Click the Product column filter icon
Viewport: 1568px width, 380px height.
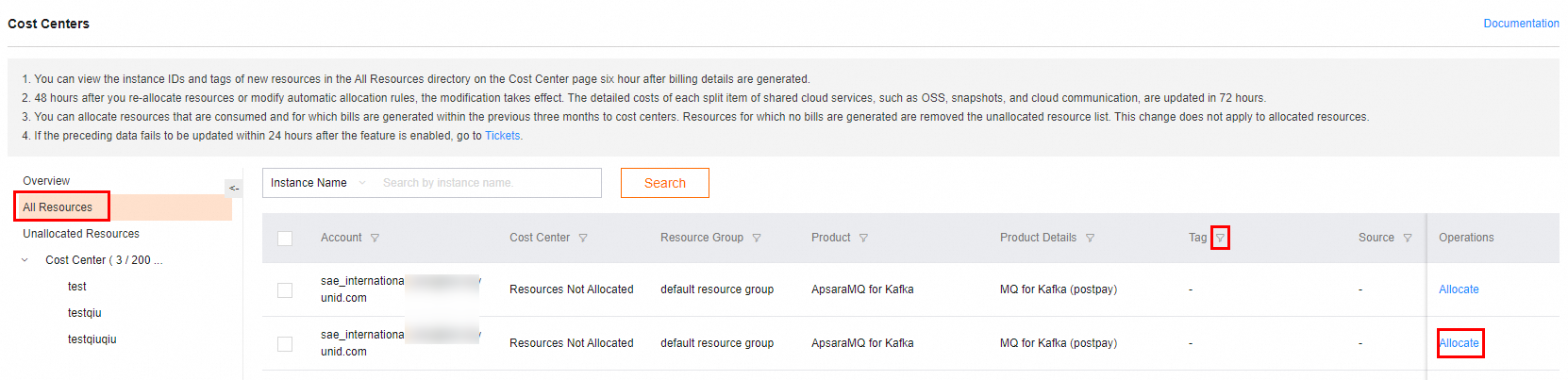[x=863, y=239]
